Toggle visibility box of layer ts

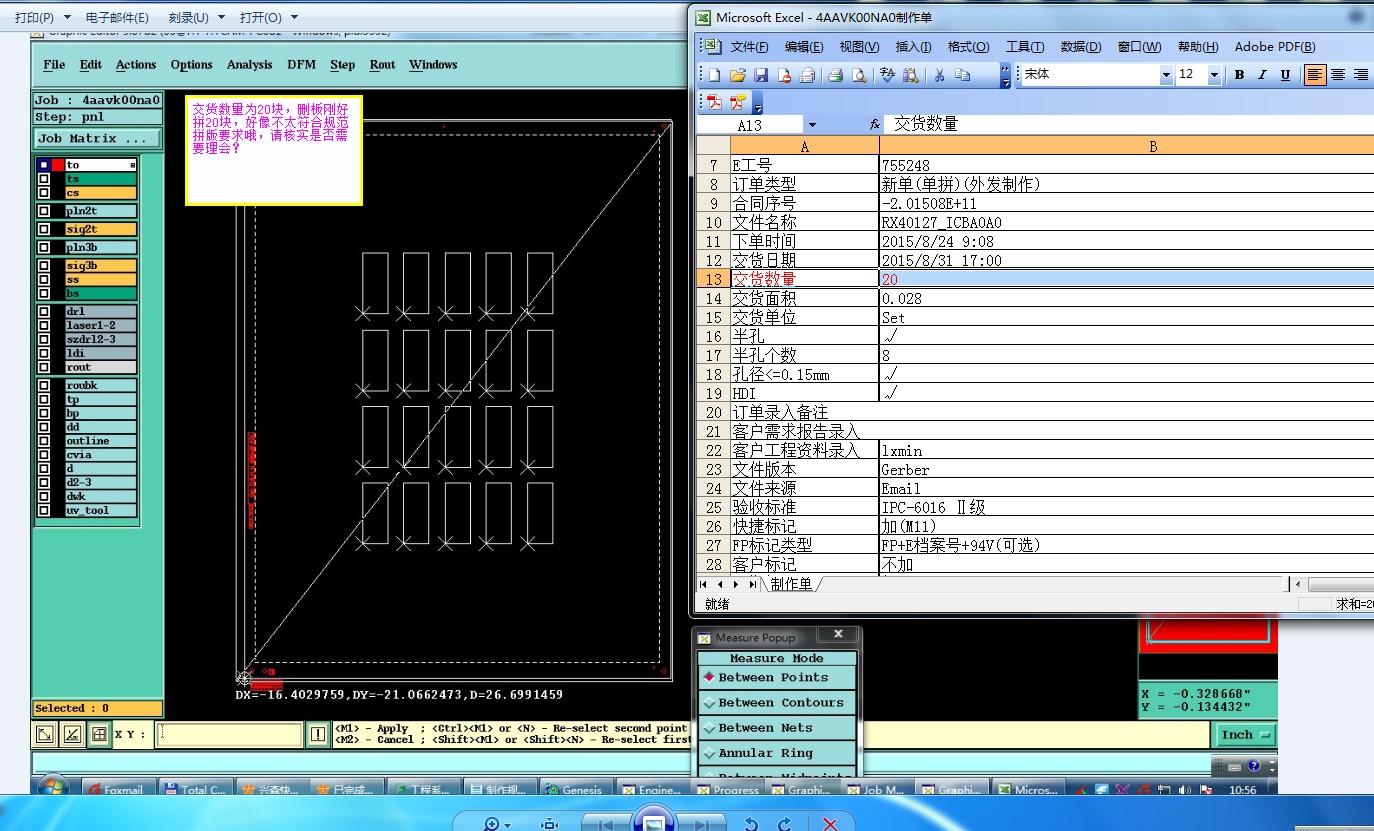(x=44, y=179)
